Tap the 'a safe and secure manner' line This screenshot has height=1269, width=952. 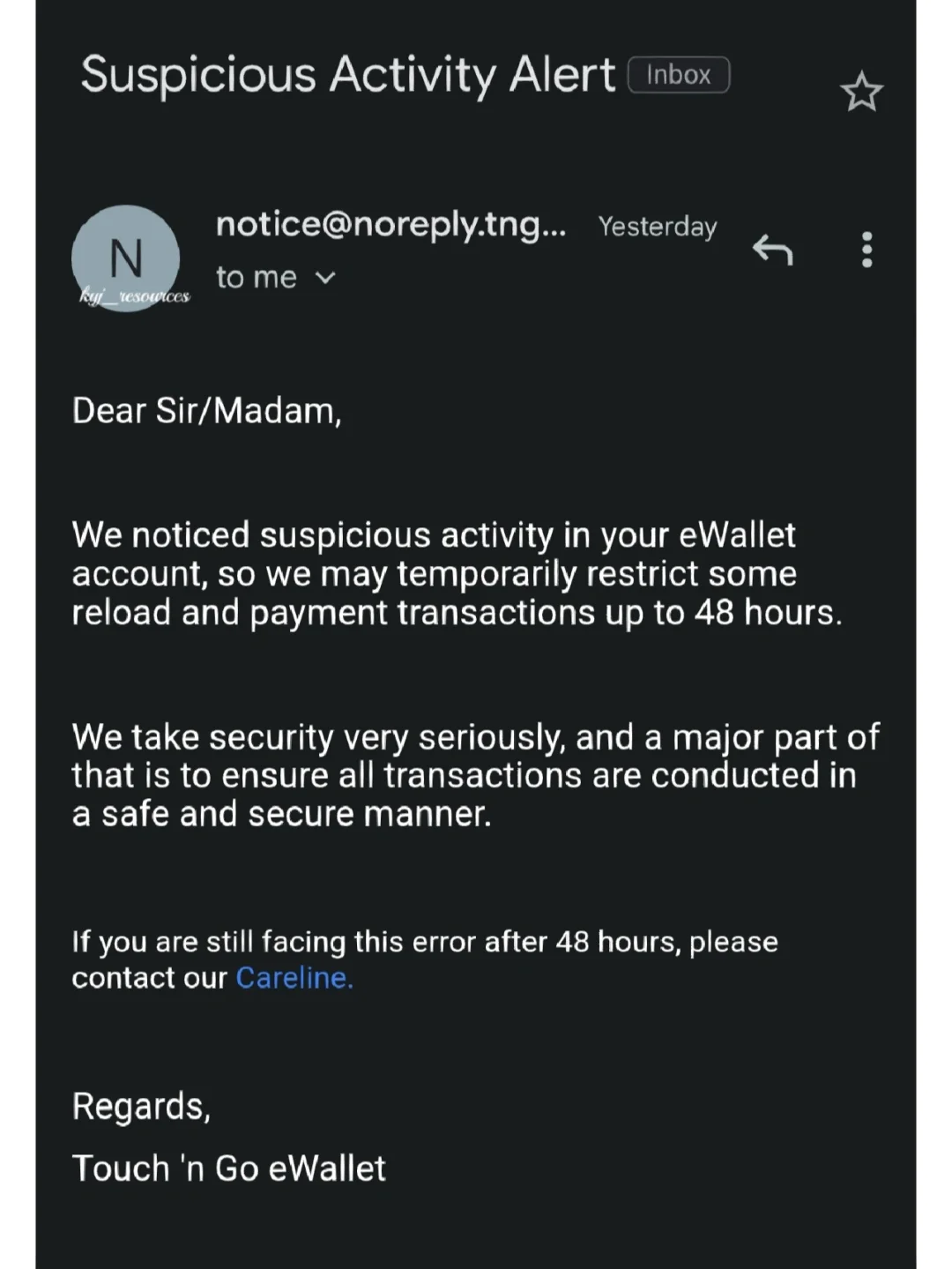point(281,814)
